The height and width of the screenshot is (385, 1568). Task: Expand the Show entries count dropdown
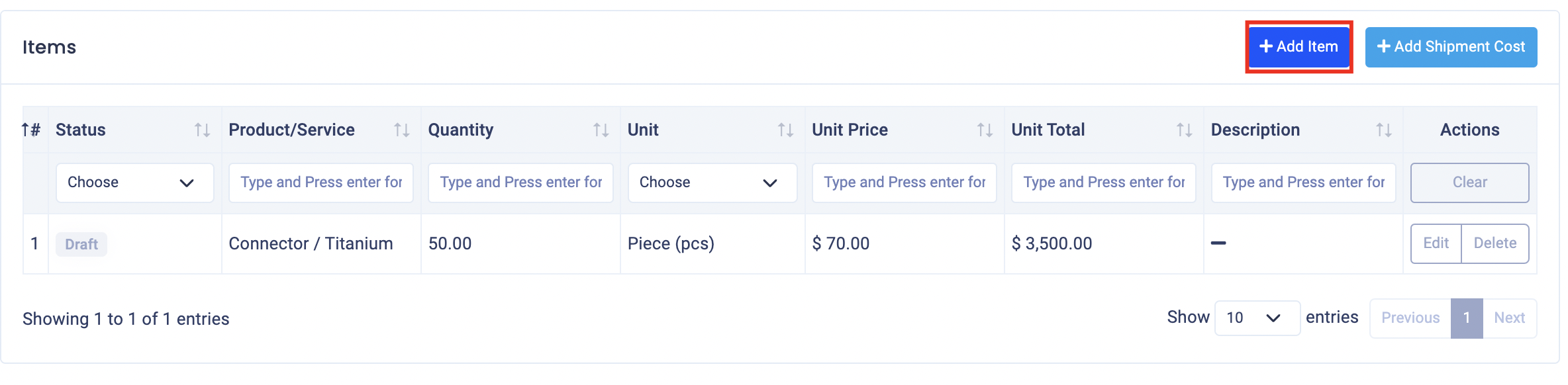pos(1257,318)
